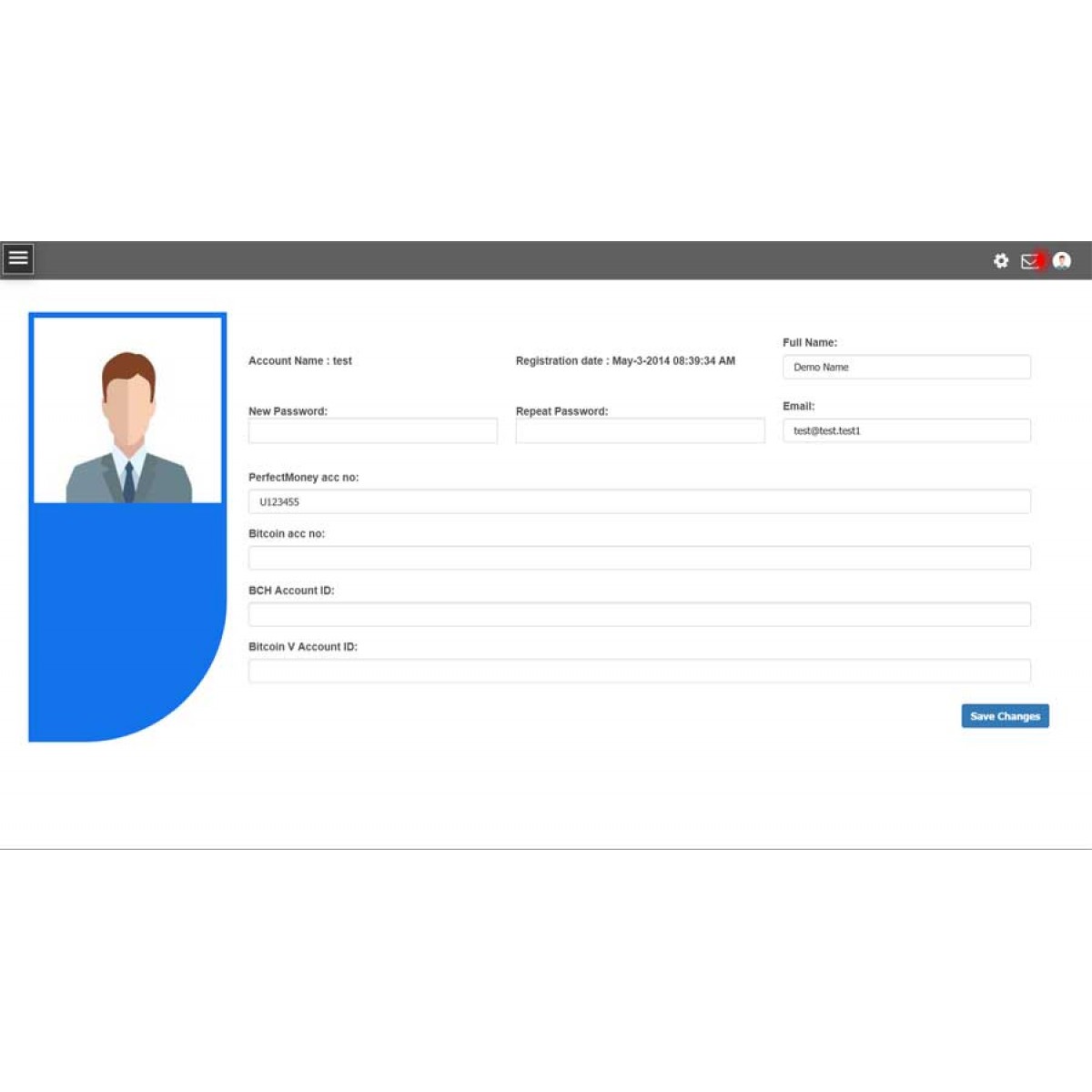Click the Bitcoin V Account ID label

303,647
